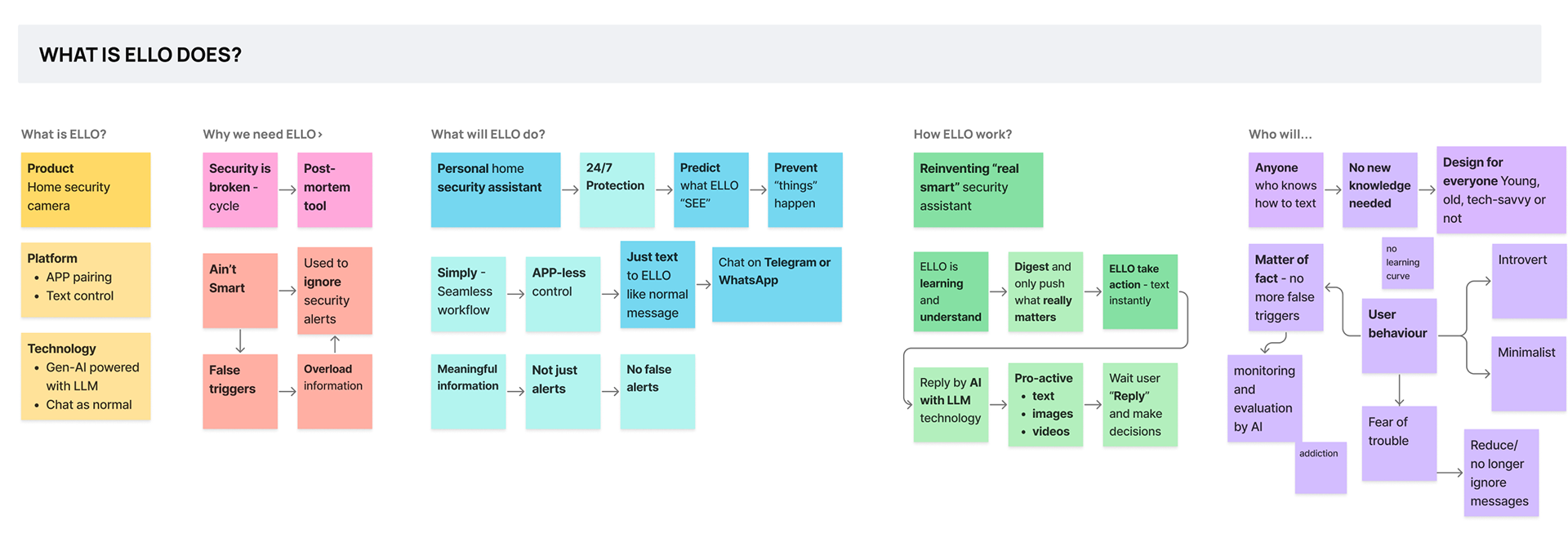Select the 'Security is broken - cycle' note
Image resolution: width=1568 pixels, height=538 pixels.
[240, 189]
